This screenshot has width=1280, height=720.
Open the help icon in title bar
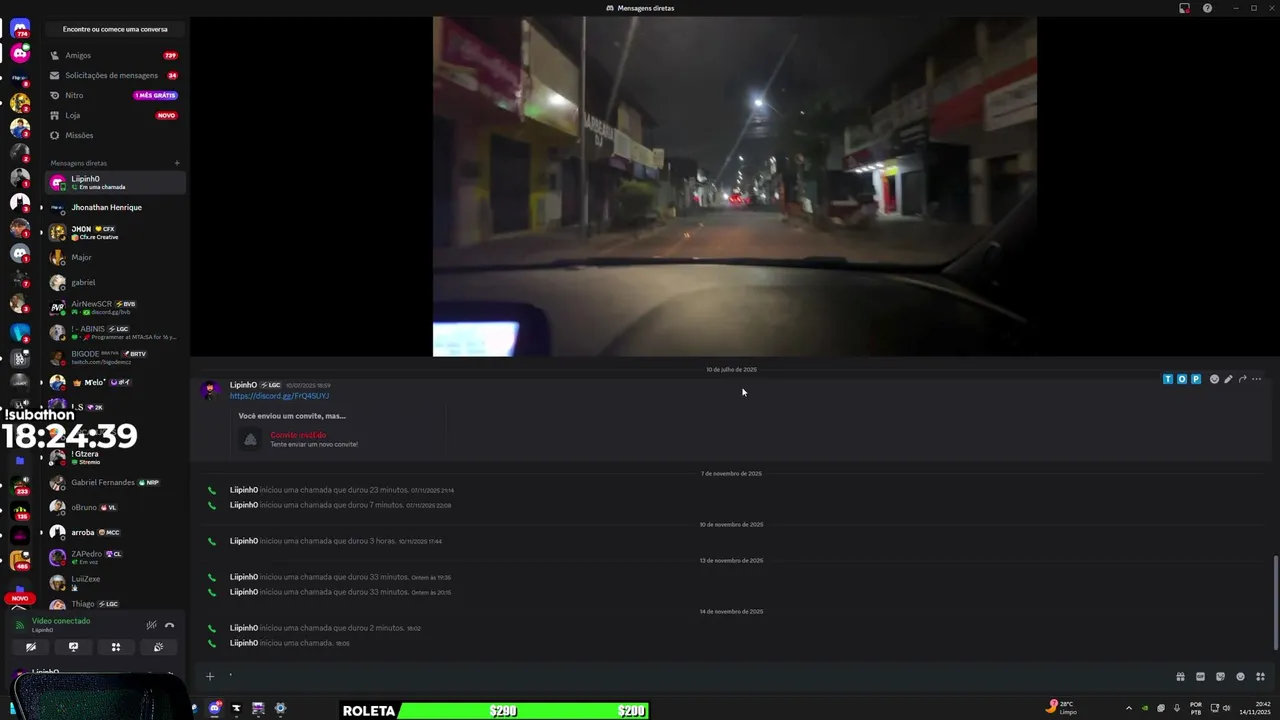tap(1207, 8)
